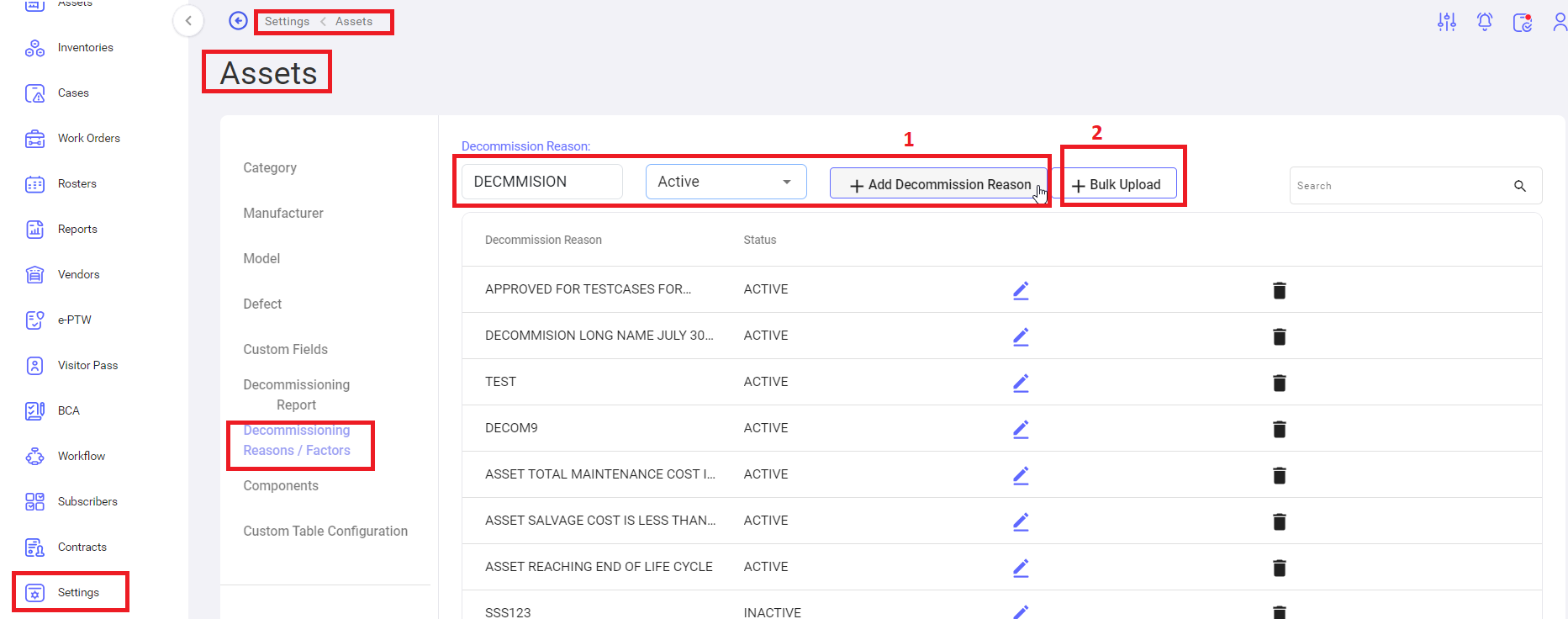1568x619 pixels.
Task: Open the notifications bell icon
Action: pyautogui.click(x=1485, y=22)
